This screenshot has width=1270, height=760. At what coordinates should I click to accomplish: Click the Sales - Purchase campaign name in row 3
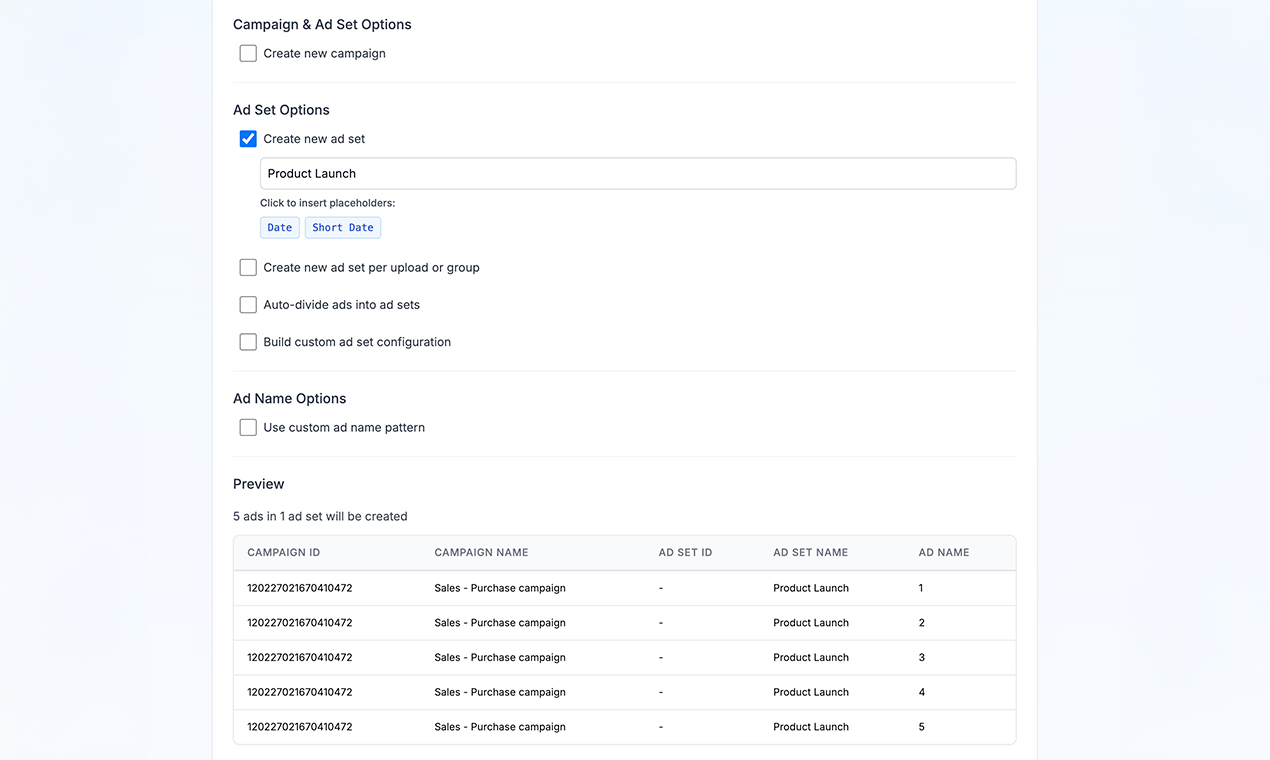499,657
